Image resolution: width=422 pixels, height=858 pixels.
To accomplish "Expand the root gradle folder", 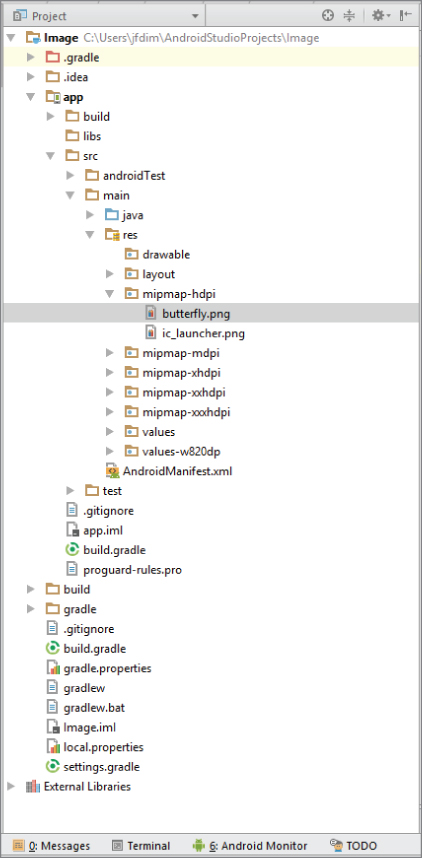I will (31, 609).
